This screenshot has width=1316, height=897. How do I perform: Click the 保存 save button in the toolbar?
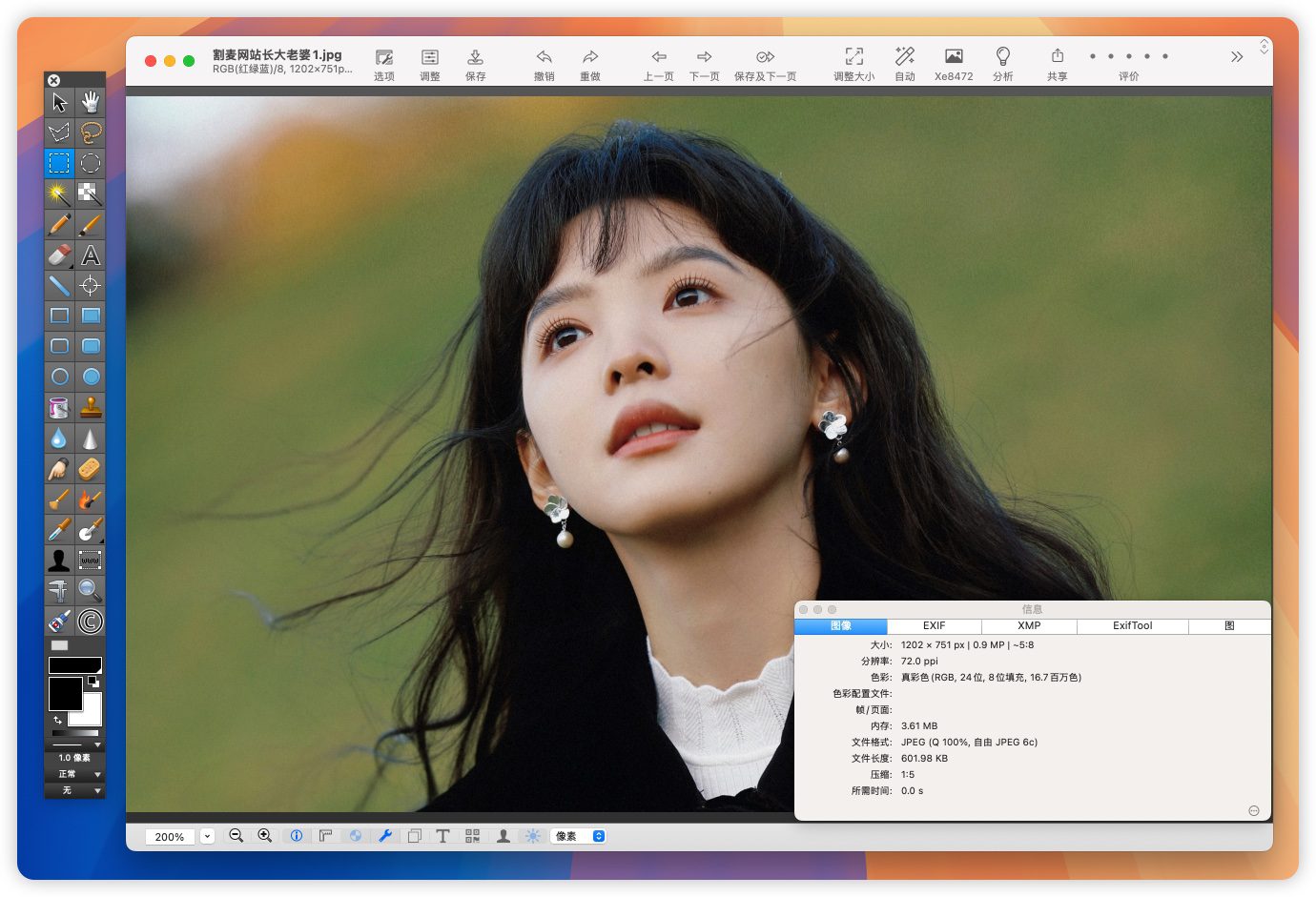coord(475,64)
